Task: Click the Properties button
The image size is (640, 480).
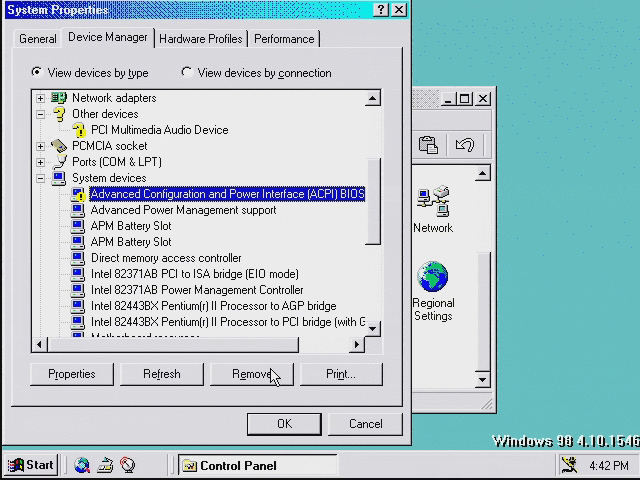Action: 72,374
